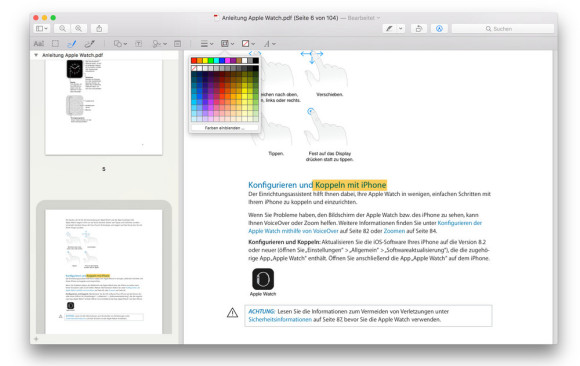Open the signature dropdown
This screenshot has height=366, width=580.
159,44
